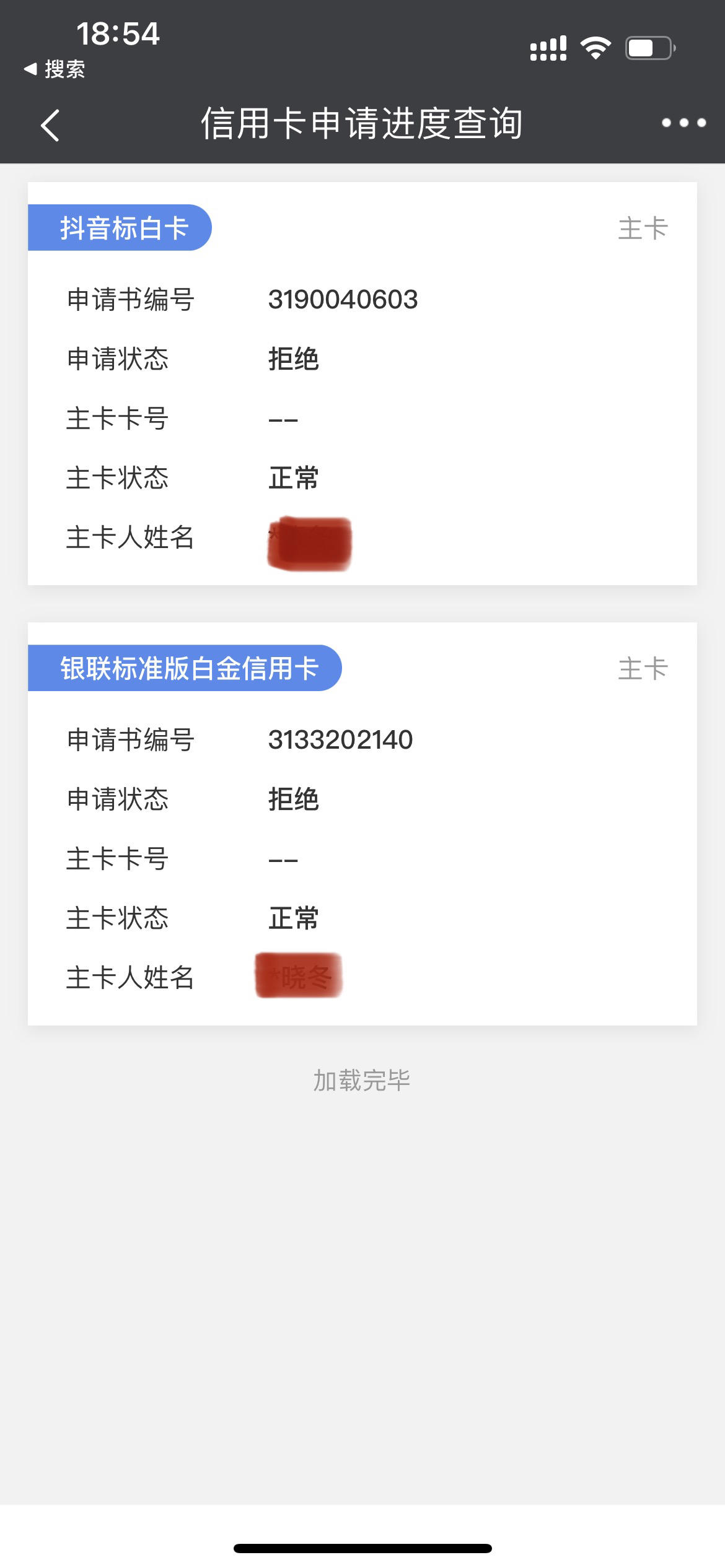Tap application number 3190040603
Screen dimensions: 725x1568
coord(343,300)
